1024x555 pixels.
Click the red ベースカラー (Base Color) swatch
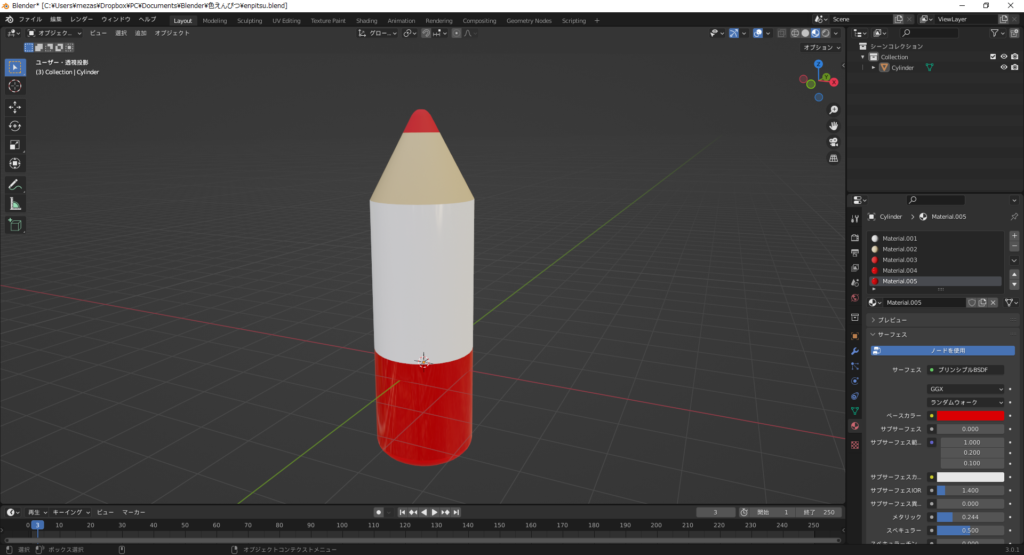[970, 415]
